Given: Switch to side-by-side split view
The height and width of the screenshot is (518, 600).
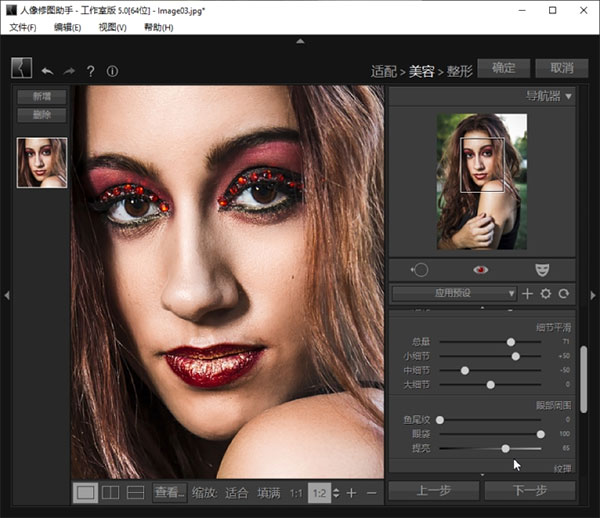Looking at the screenshot, I should pyautogui.click(x=111, y=492).
